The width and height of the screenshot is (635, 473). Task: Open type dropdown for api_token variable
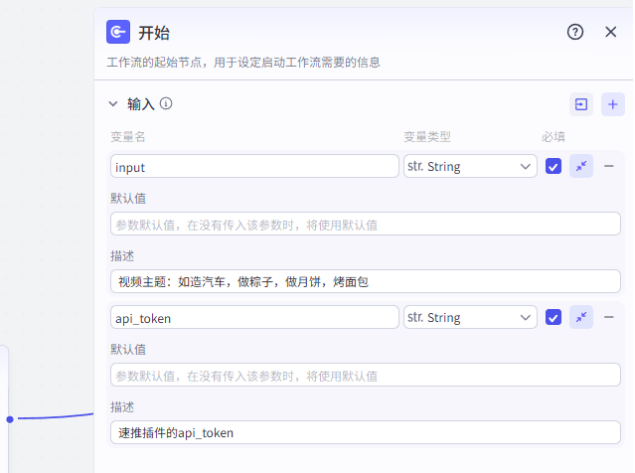click(469, 318)
